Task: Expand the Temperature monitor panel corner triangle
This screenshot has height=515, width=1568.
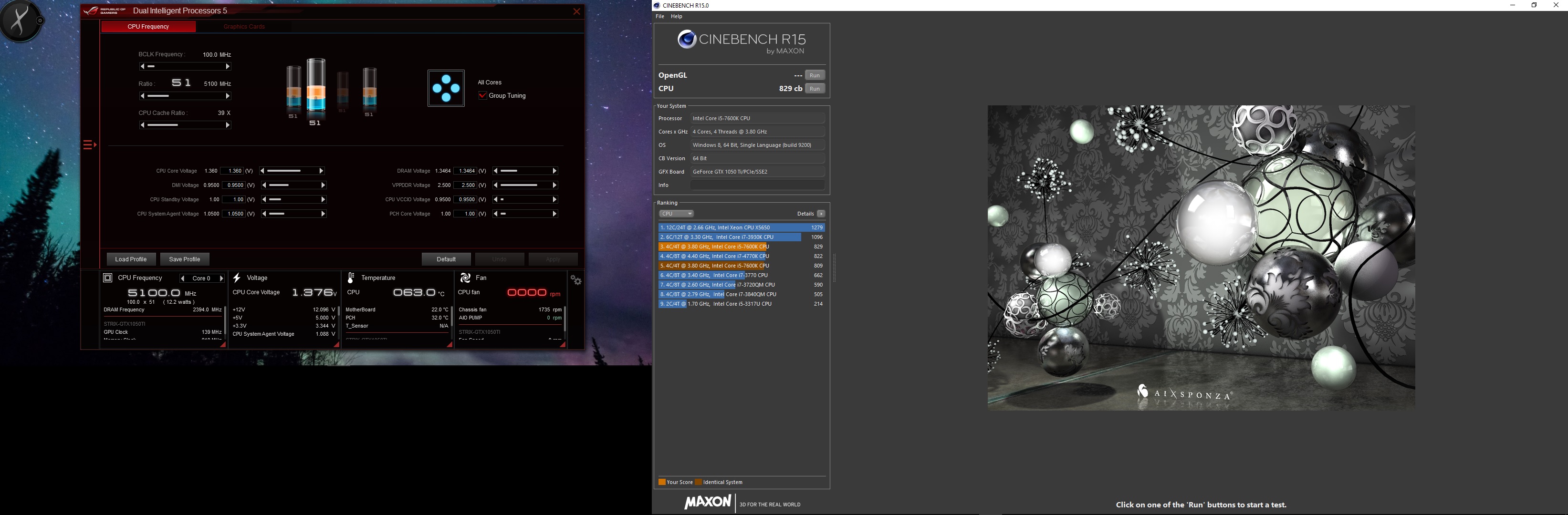Action: pyautogui.click(x=449, y=344)
